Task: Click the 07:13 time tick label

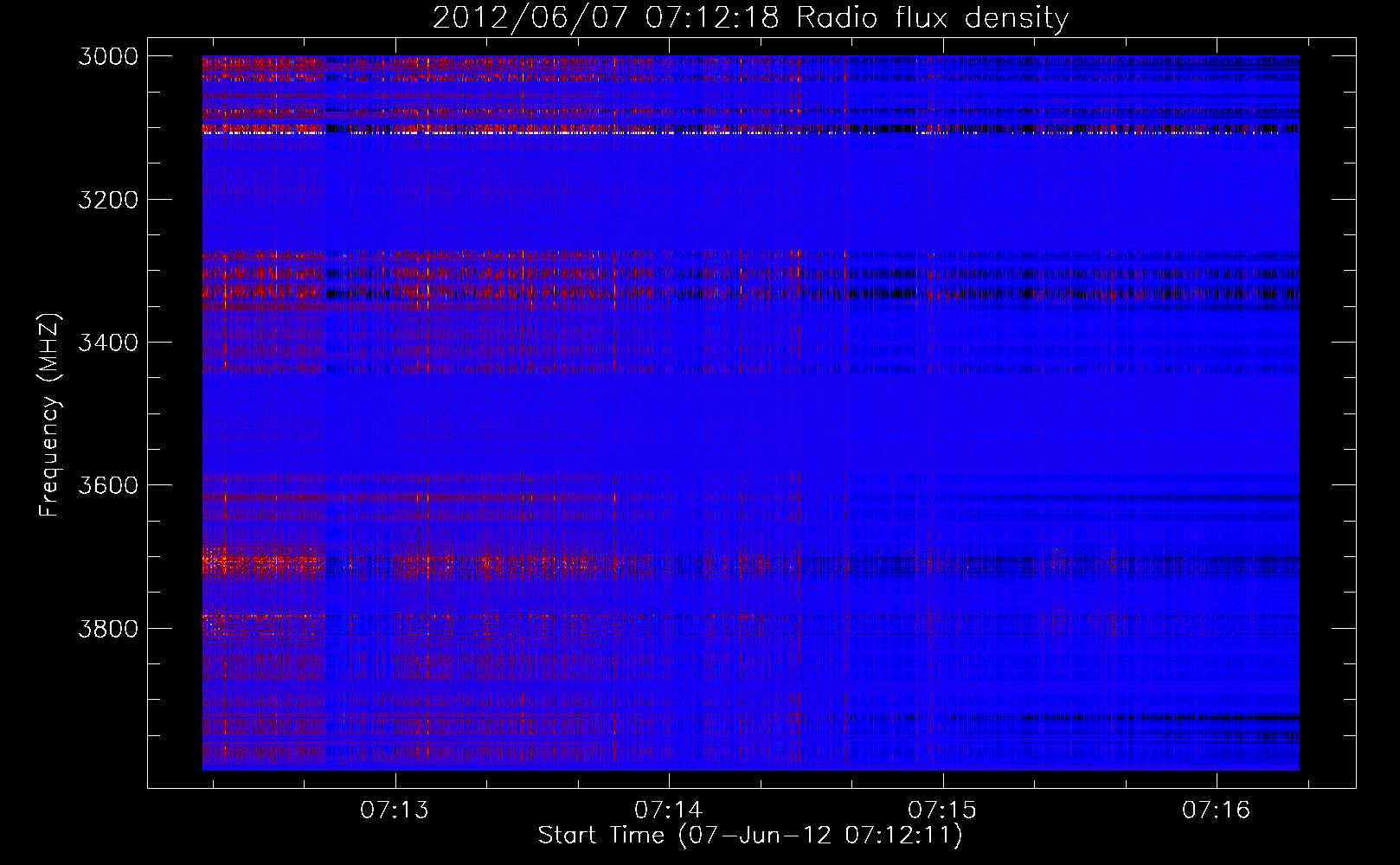Action: click(x=395, y=811)
